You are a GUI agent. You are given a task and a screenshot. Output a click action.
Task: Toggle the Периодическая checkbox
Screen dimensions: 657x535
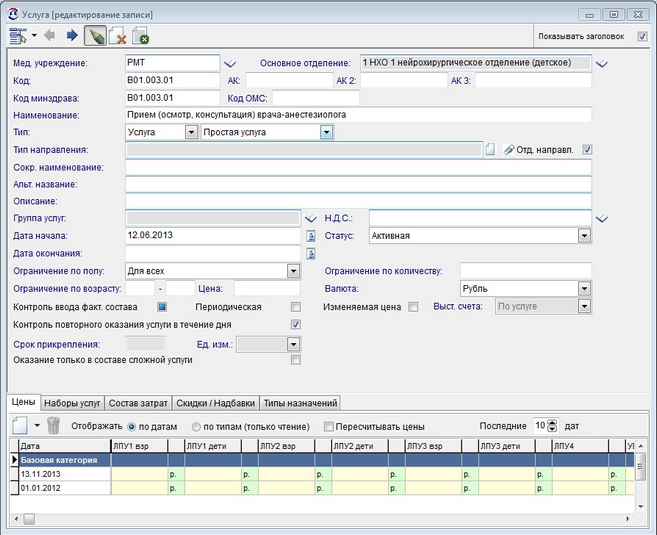(x=296, y=307)
